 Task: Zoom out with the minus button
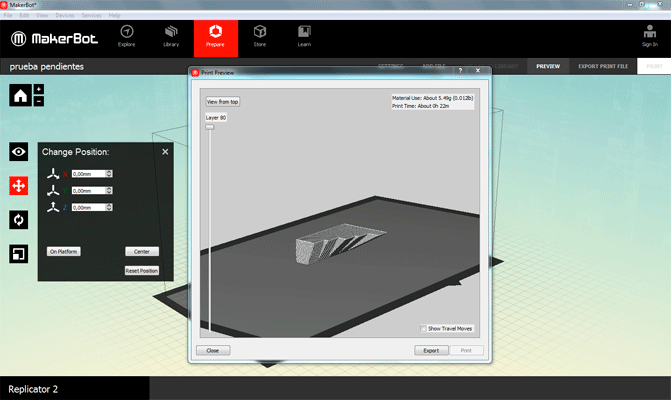coord(39,101)
